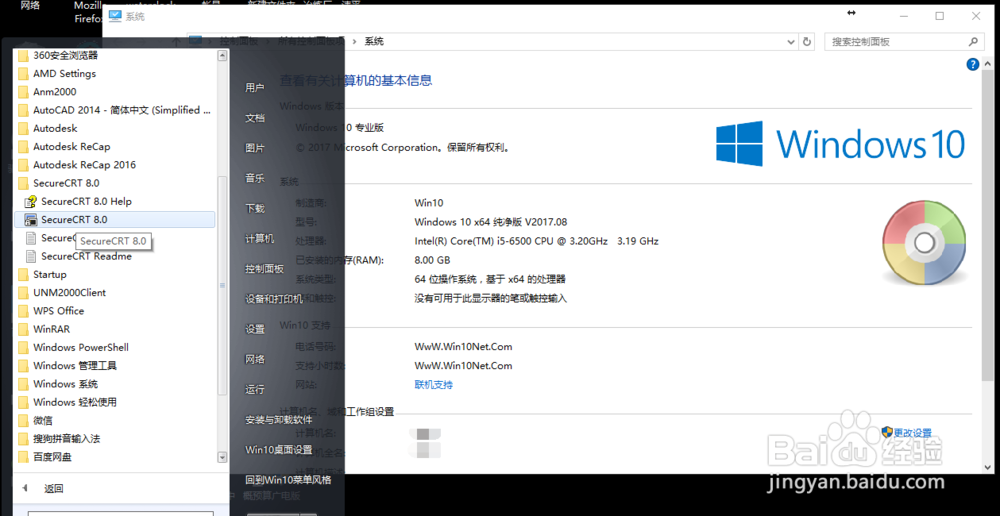Image resolution: width=1000 pixels, height=516 pixels.
Task: Click the 联机支持 link
Action: point(434,385)
